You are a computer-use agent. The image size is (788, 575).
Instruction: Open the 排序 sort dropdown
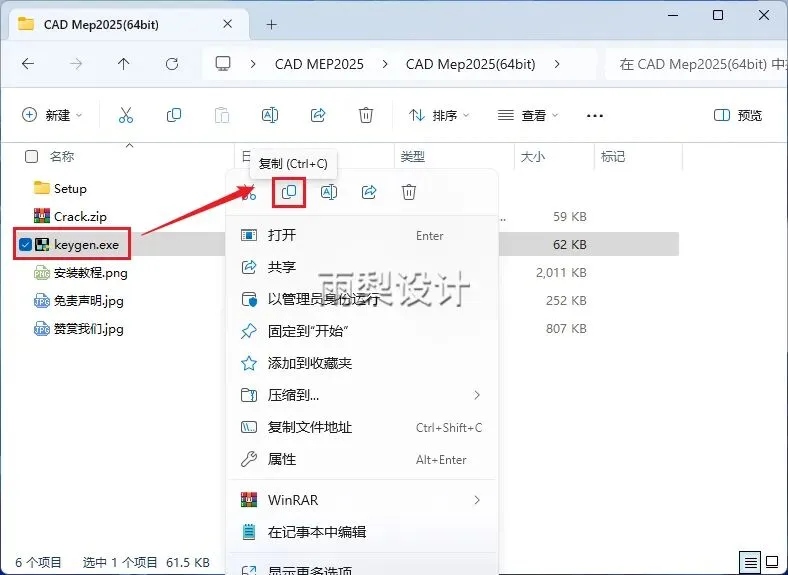tap(439, 116)
